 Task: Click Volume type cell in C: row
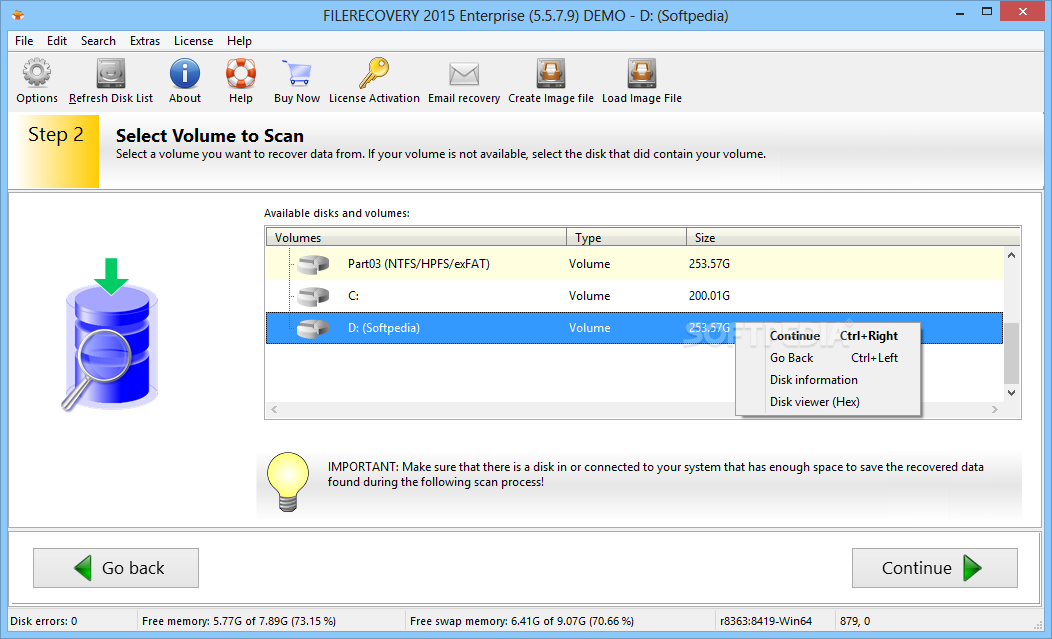[x=590, y=296]
